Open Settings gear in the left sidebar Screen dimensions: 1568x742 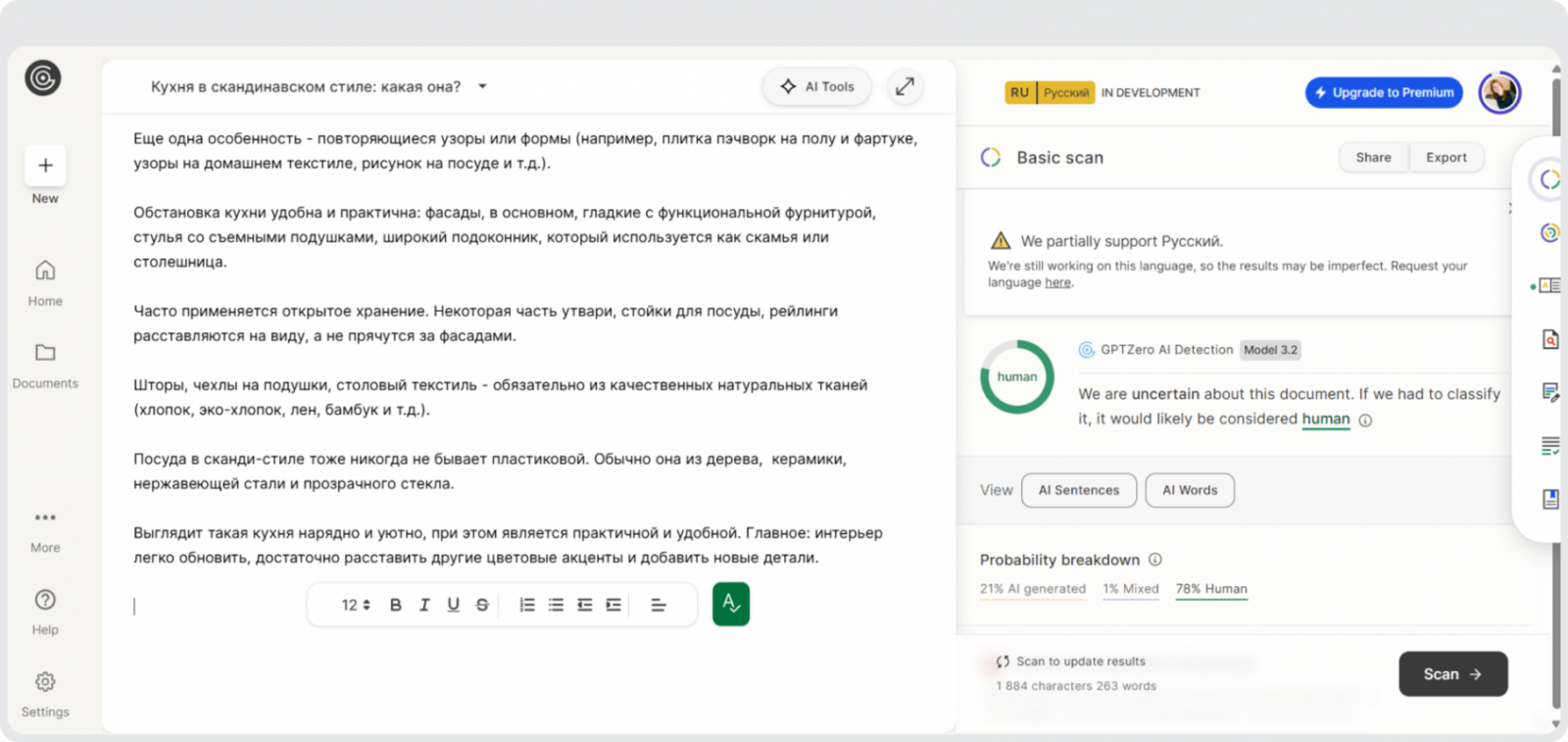point(45,694)
